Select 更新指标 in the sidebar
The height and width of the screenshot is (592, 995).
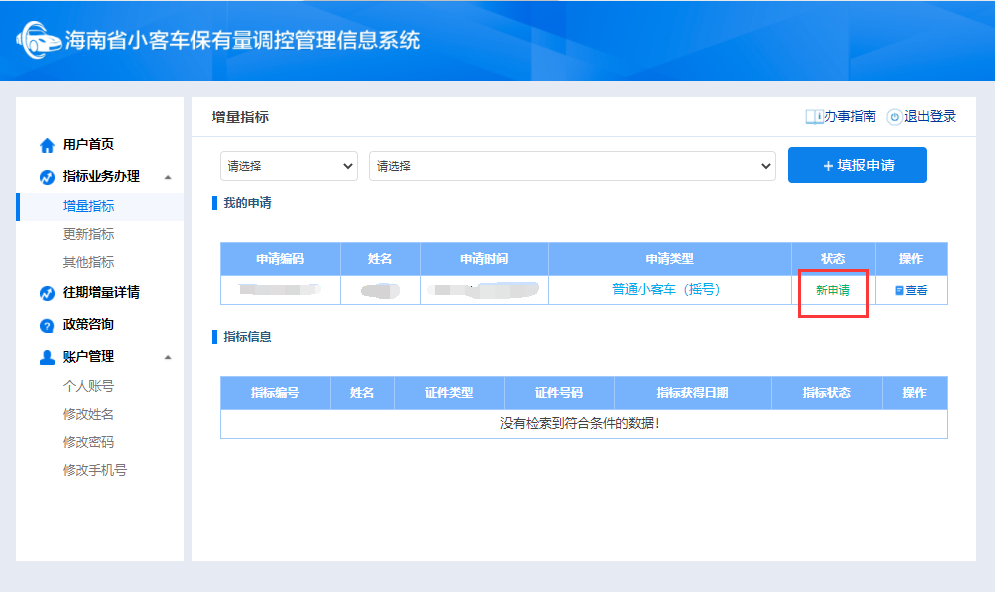88,234
